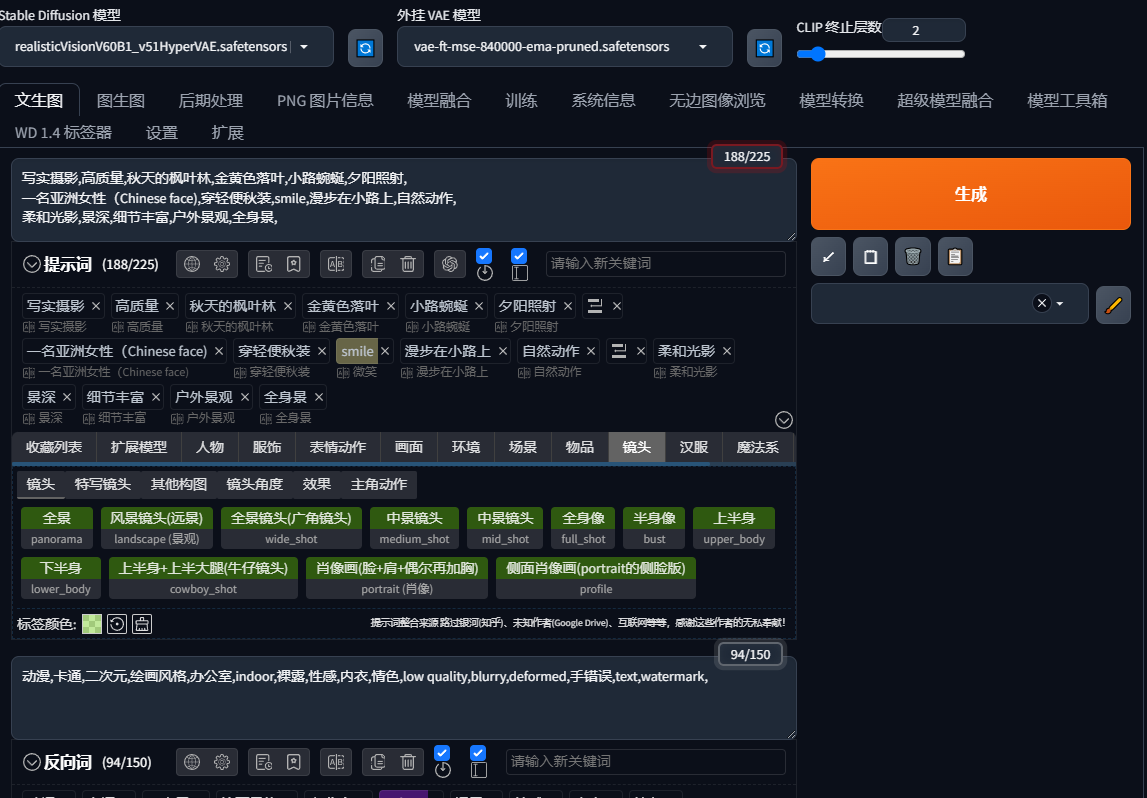Screen dimensions: 1147x798
Task: Click the orange 生成 generate button
Action: (x=971, y=193)
